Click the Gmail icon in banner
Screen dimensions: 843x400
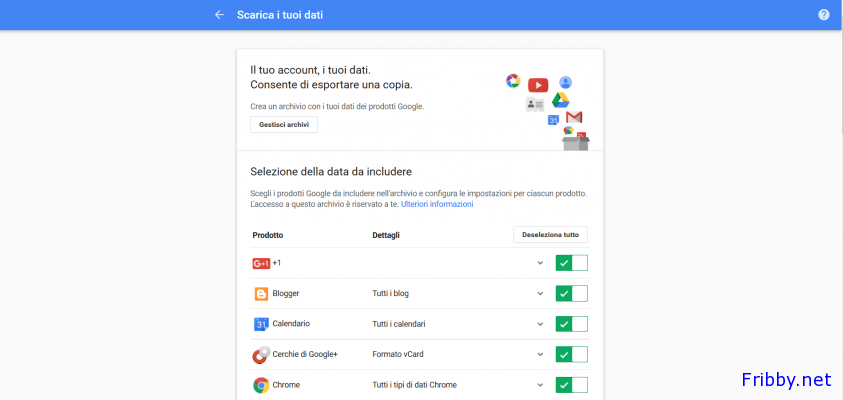pyautogui.click(x=574, y=117)
